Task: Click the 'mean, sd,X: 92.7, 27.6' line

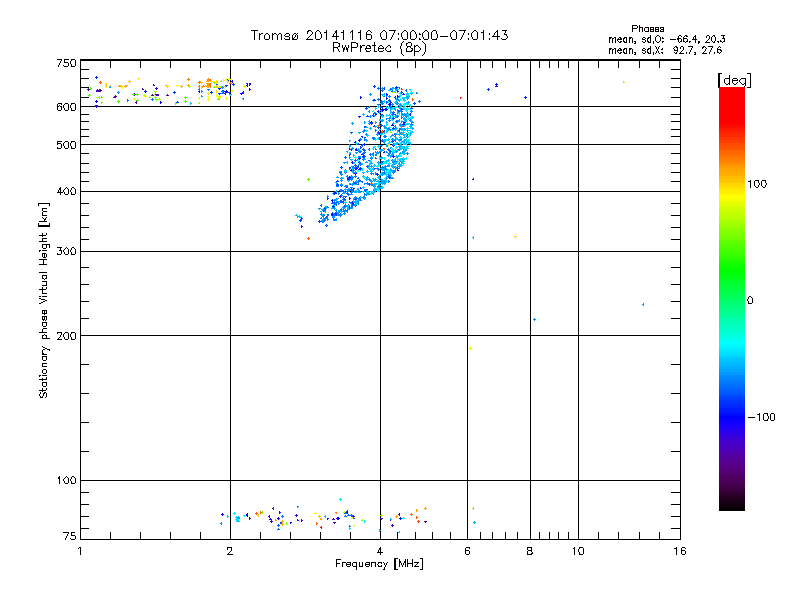Action: coord(665,50)
